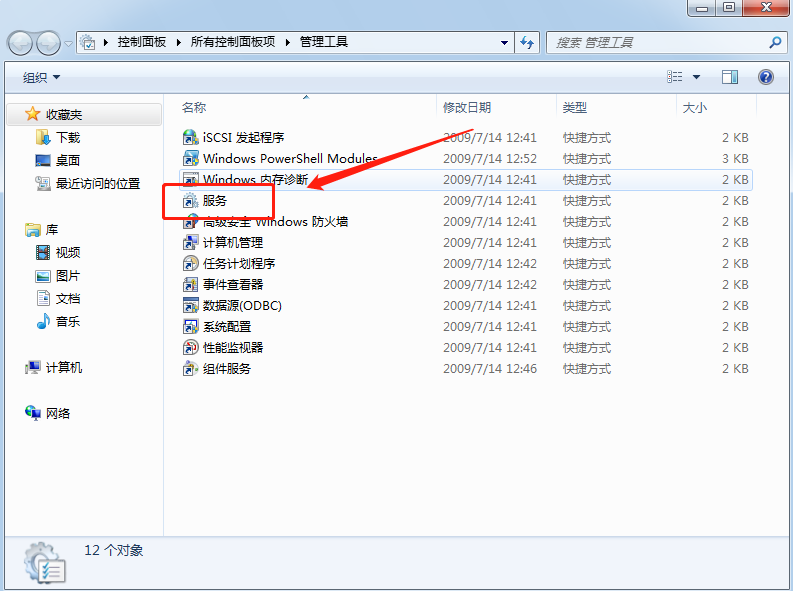Image resolution: width=793 pixels, height=591 pixels.
Task: Sort by the 大小 column header
Action: pyautogui.click(x=694, y=107)
